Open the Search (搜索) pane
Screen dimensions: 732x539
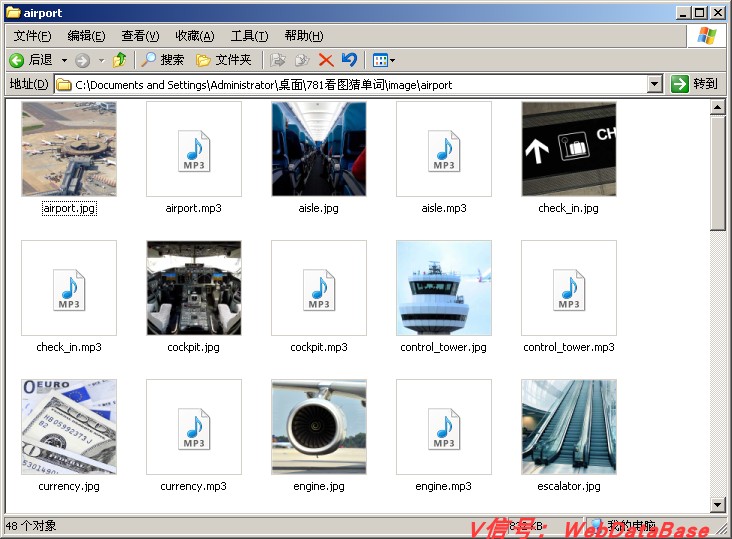click(x=163, y=60)
